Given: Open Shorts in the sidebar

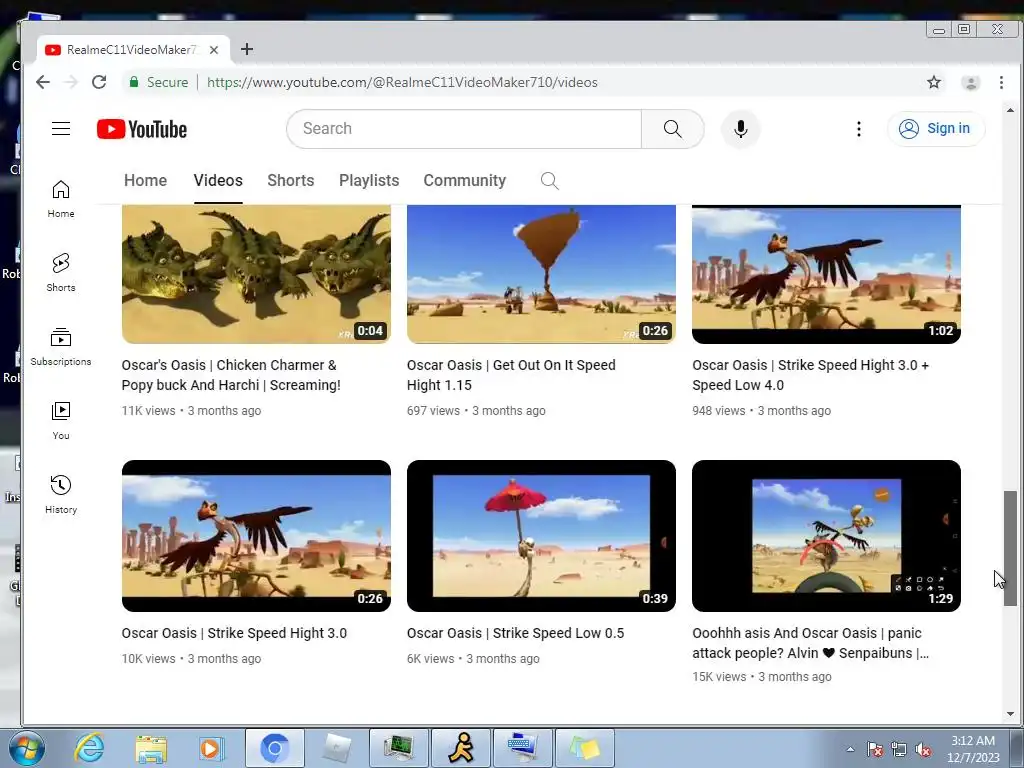Looking at the screenshot, I should tap(61, 272).
